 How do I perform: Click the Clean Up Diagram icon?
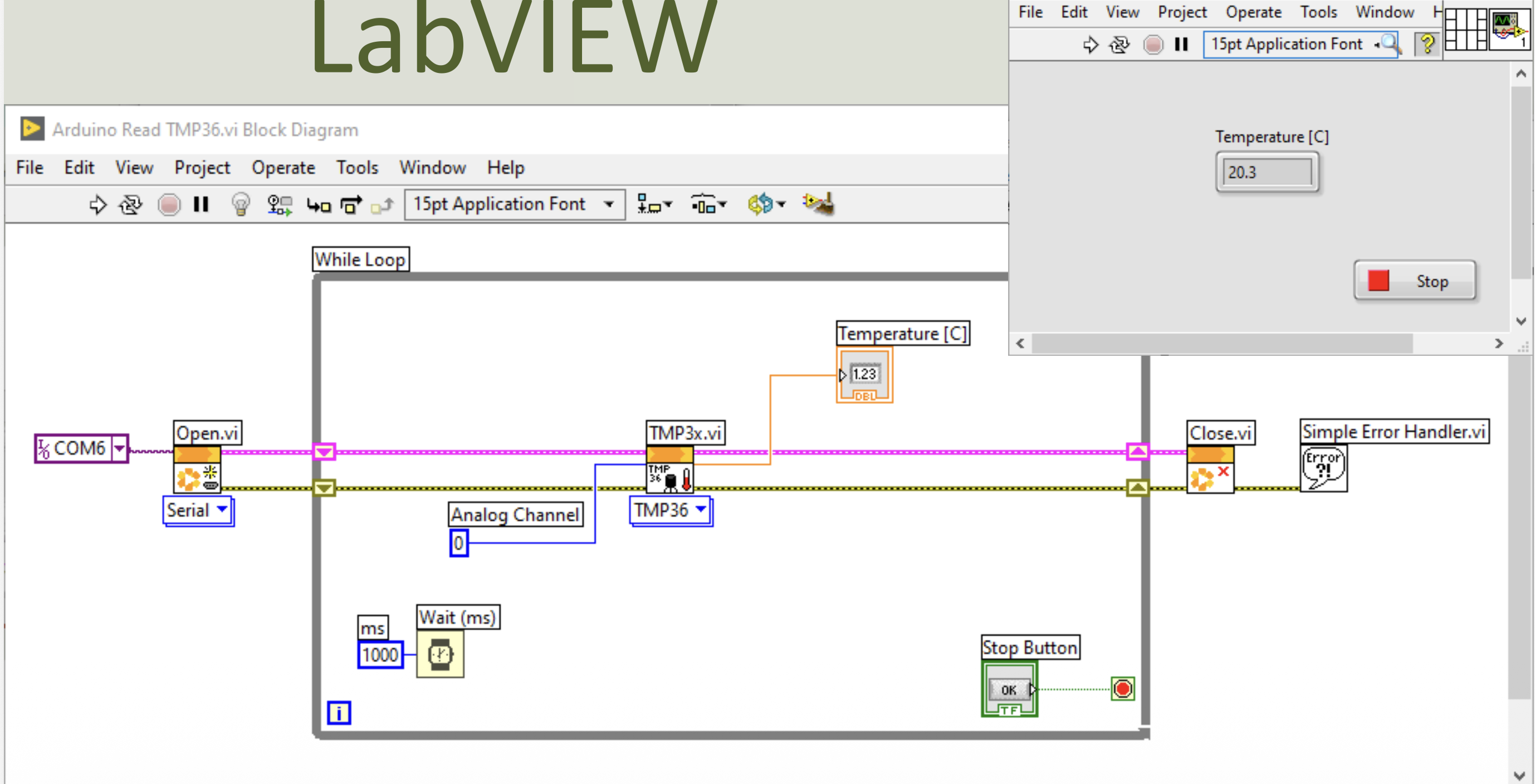(x=818, y=204)
